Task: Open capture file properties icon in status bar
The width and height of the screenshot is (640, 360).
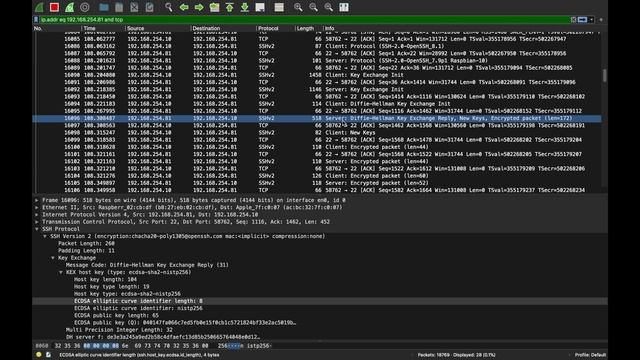Action: (48, 355)
